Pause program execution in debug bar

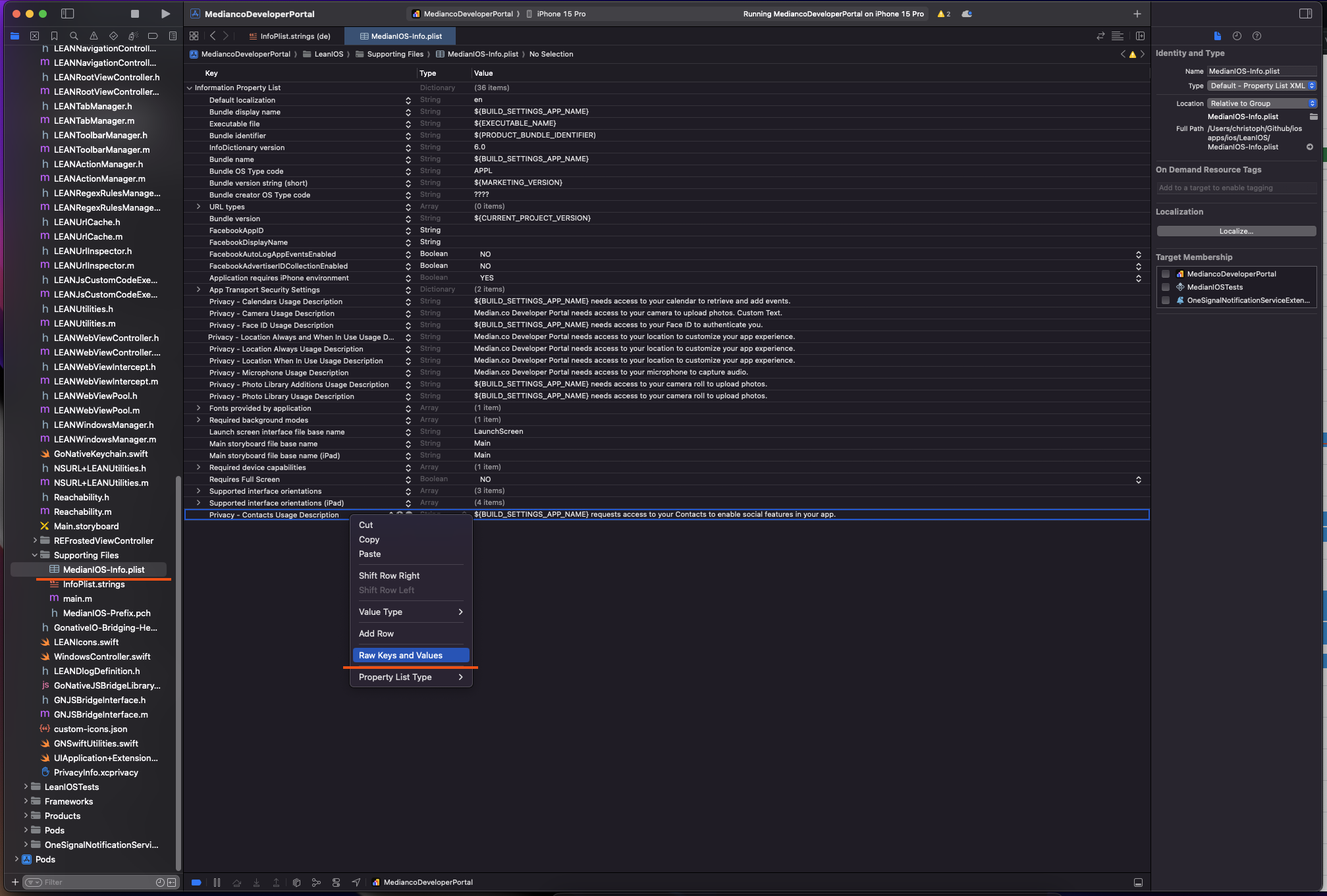tap(217, 883)
